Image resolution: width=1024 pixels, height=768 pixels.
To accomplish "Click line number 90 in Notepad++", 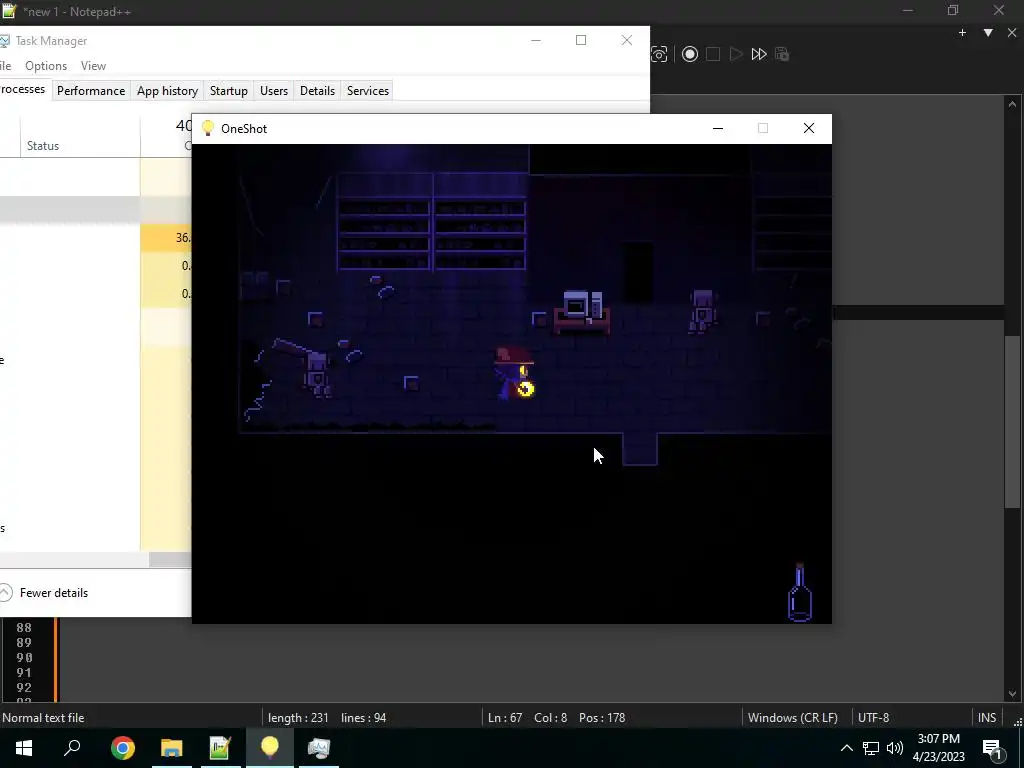I will point(24,658).
